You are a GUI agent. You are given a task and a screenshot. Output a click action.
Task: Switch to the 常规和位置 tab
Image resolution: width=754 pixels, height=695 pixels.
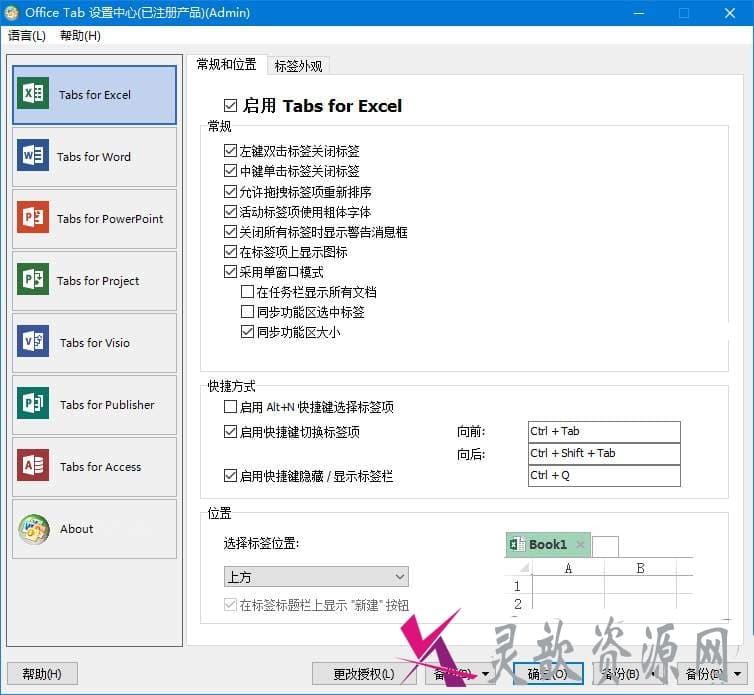pyautogui.click(x=226, y=64)
